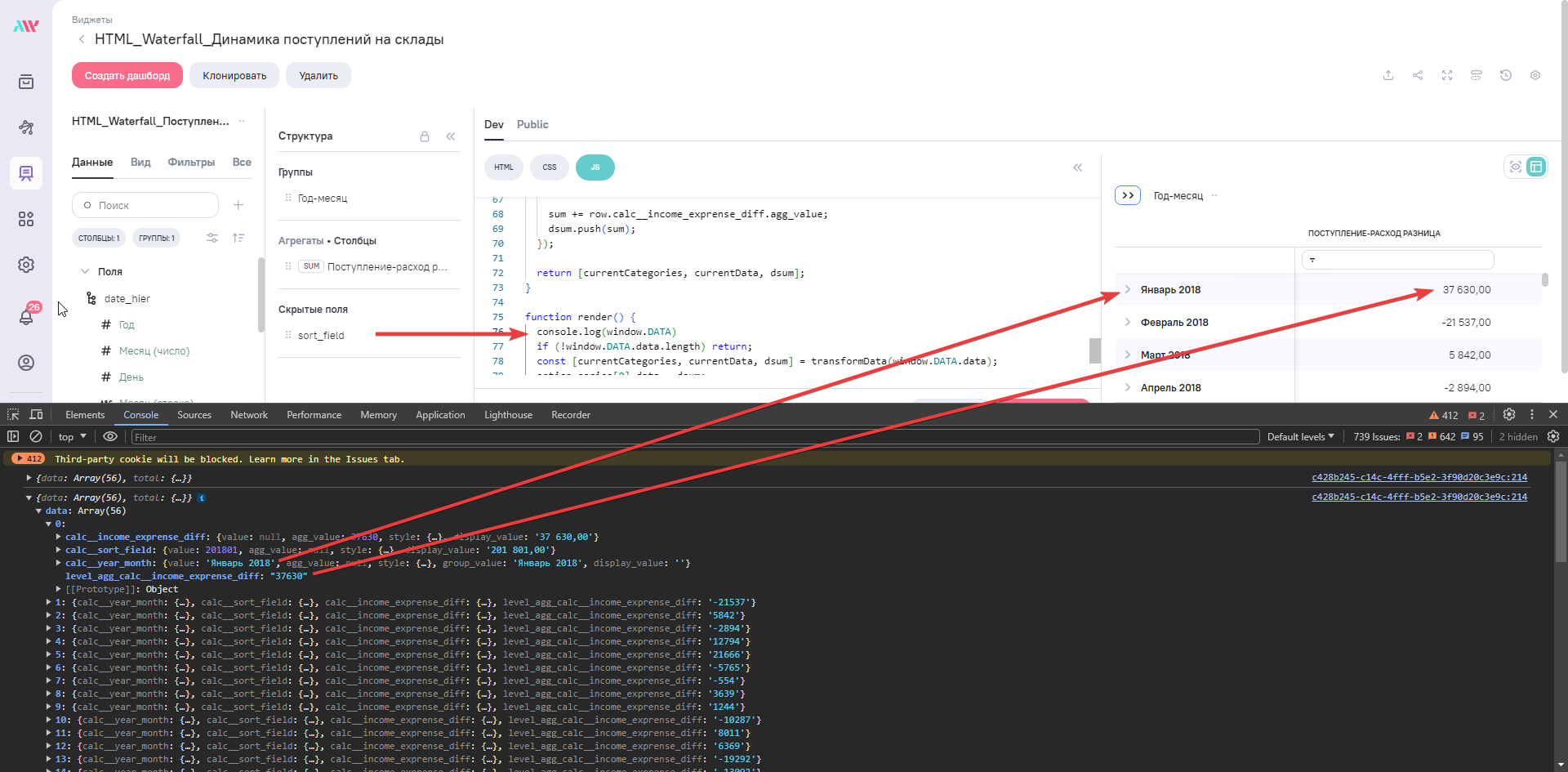Click the Поиск field search box

coord(145,205)
